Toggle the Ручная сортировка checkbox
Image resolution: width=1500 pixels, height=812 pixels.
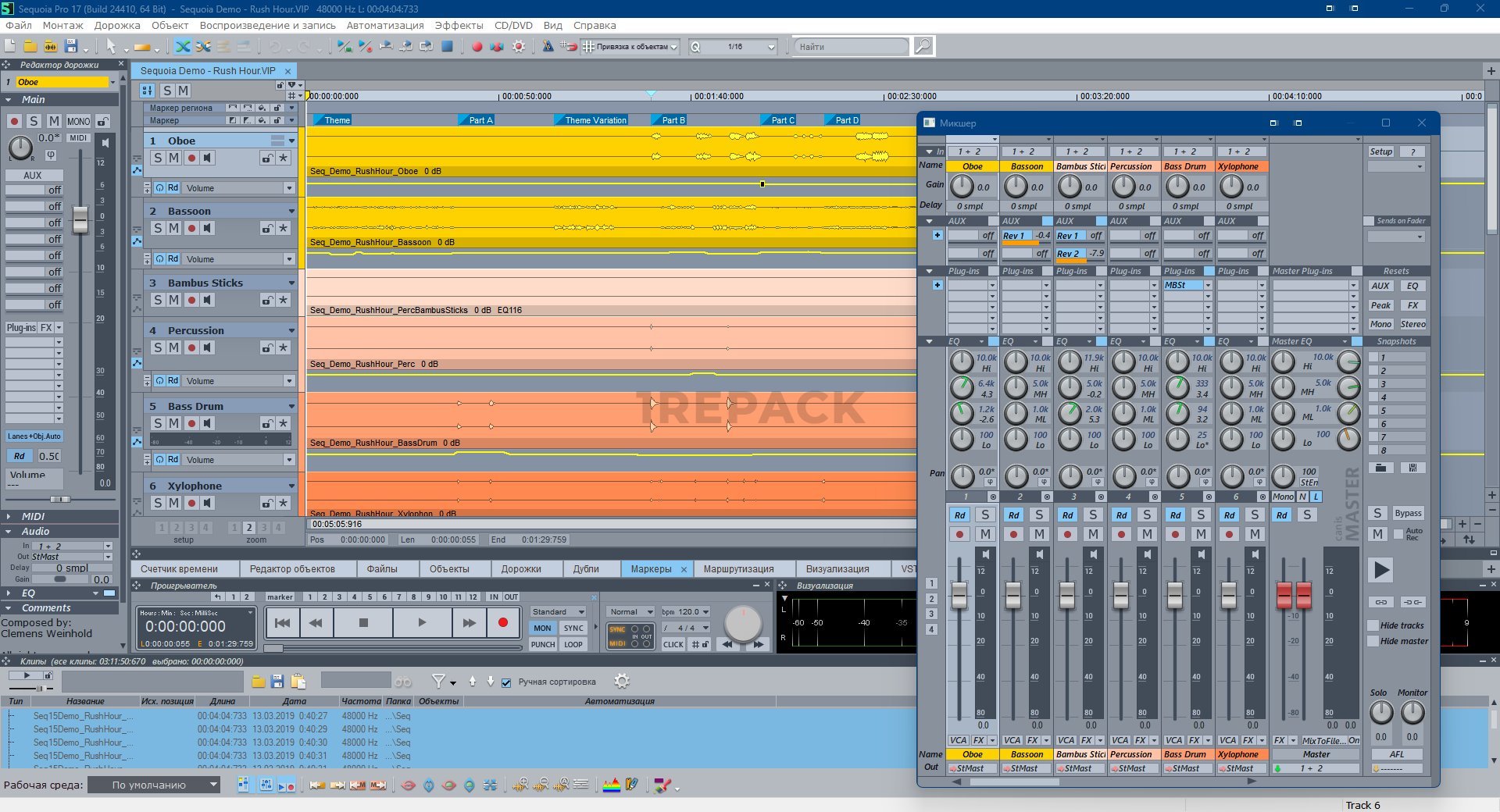(506, 682)
